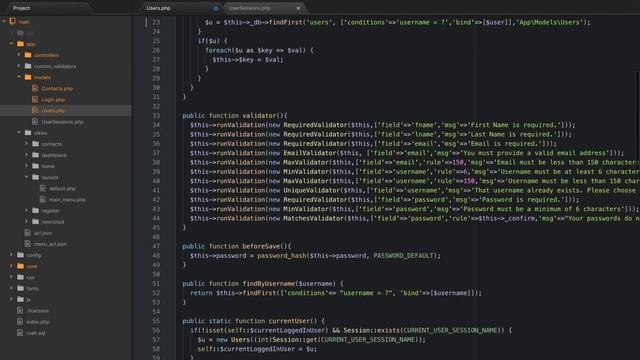This screenshot has height=360, width=640.
Task: Click the Users.php file icon in tree
Action: (x=35, y=110)
